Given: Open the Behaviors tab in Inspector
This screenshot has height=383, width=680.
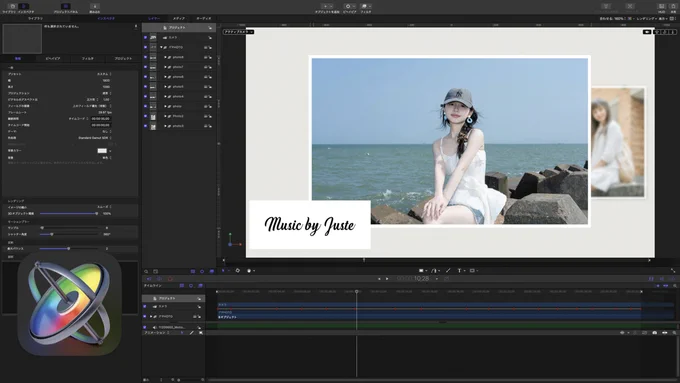Looking at the screenshot, I should [53, 59].
